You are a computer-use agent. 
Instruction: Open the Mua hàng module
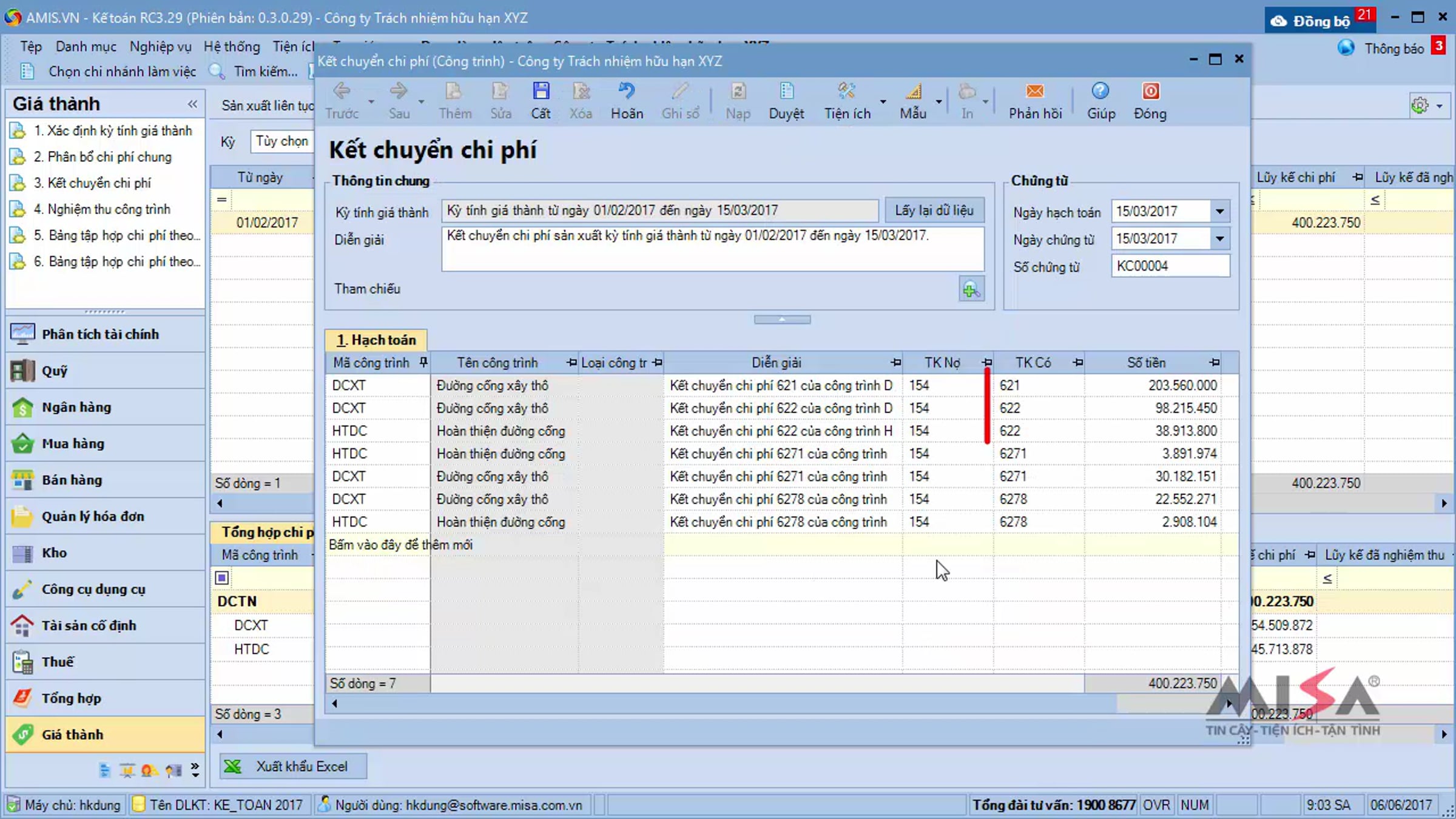[x=106, y=443]
